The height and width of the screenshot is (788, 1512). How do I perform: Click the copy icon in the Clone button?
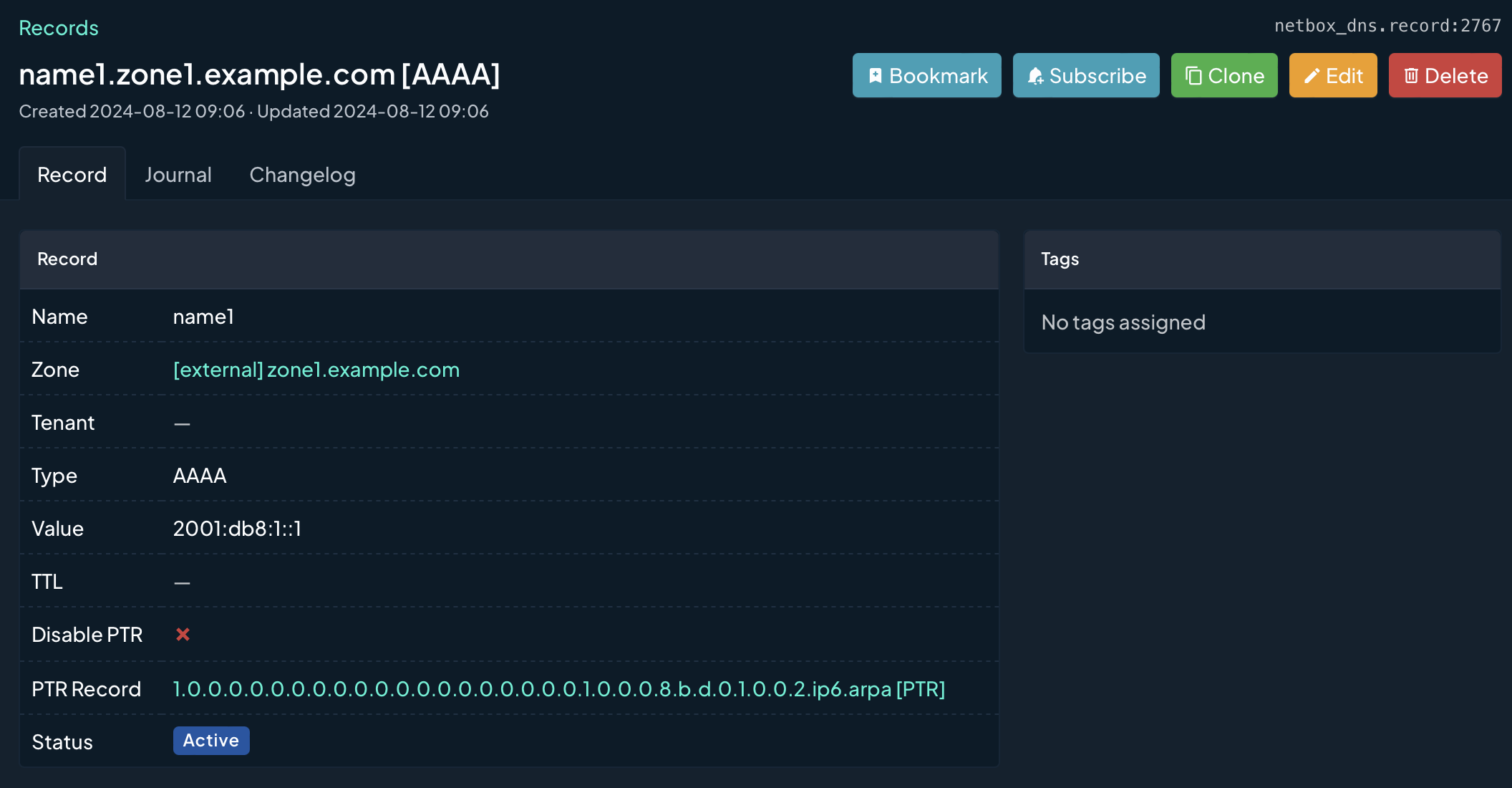click(1193, 76)
